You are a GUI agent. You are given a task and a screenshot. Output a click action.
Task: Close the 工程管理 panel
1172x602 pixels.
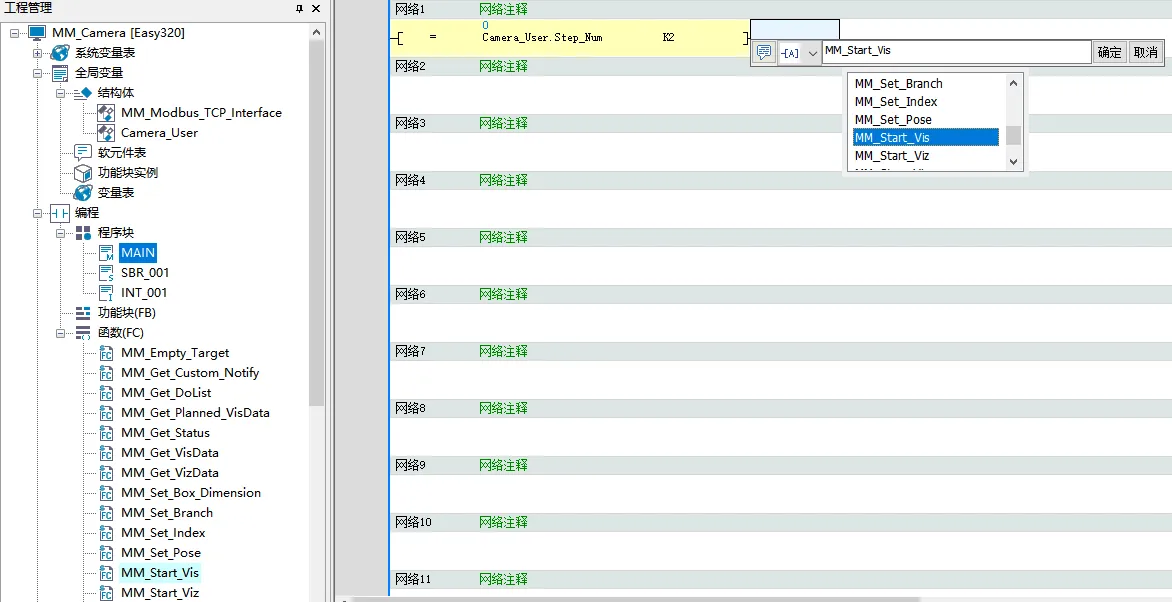click(316, 9)
